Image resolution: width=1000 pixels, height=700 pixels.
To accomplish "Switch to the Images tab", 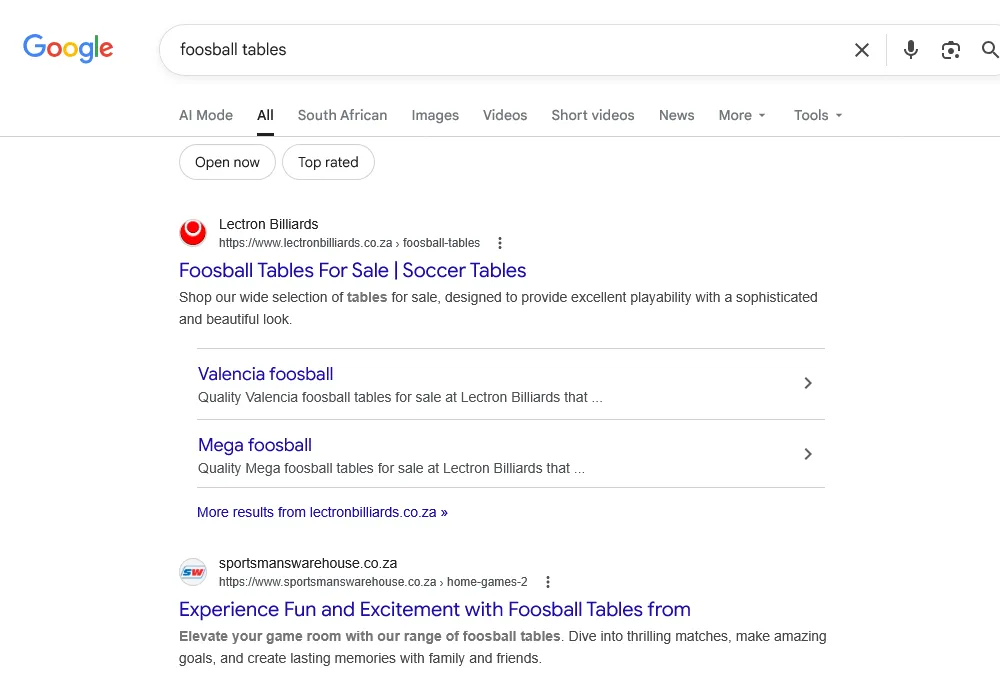I will (x=435, y=115).
